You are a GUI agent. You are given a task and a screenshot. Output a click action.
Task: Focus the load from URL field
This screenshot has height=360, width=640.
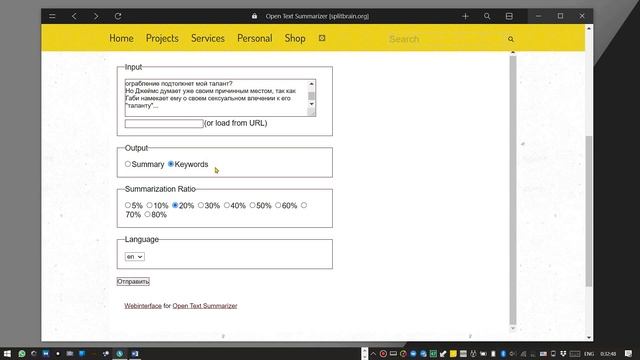[x=164, y=123]
